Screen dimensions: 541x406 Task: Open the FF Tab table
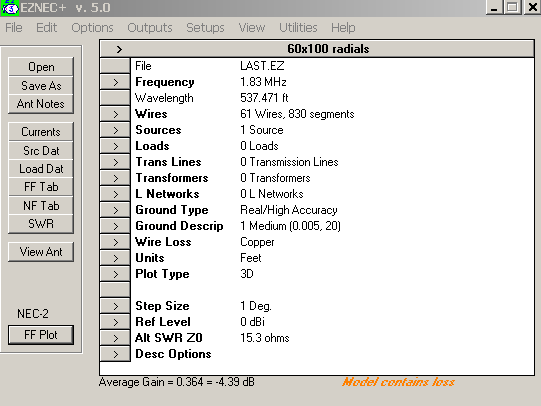click(x=41, y=187)
